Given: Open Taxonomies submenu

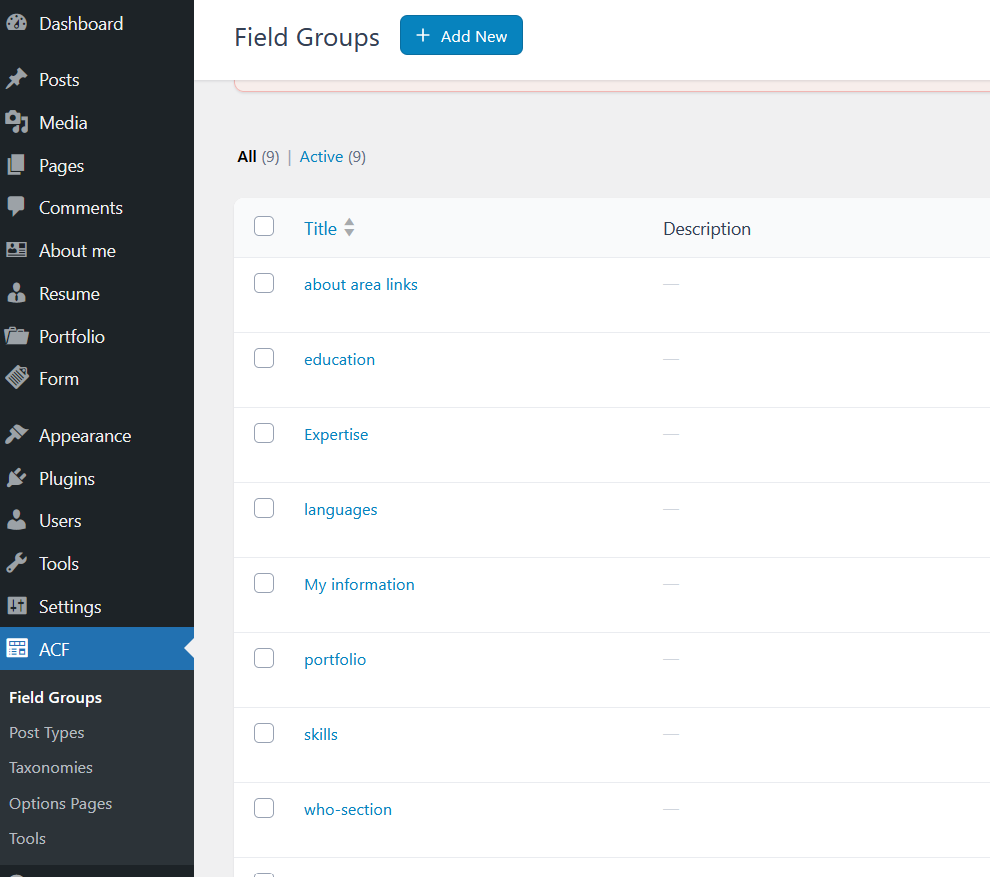Looking at the screenshot, I should [x=51, y=767].
